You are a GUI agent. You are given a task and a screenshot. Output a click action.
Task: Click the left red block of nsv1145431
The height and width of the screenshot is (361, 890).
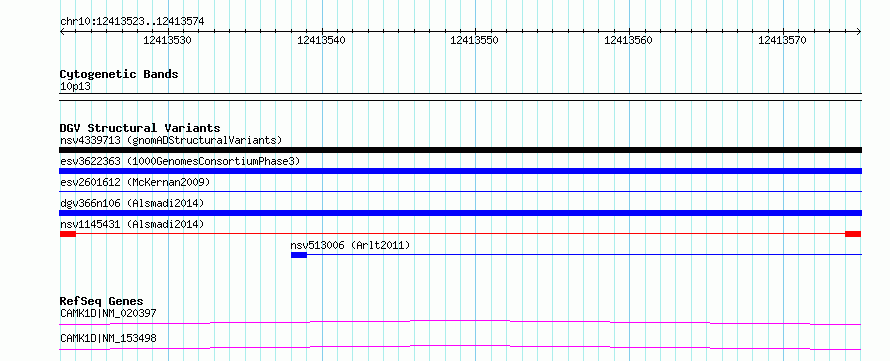coord(68,234)
